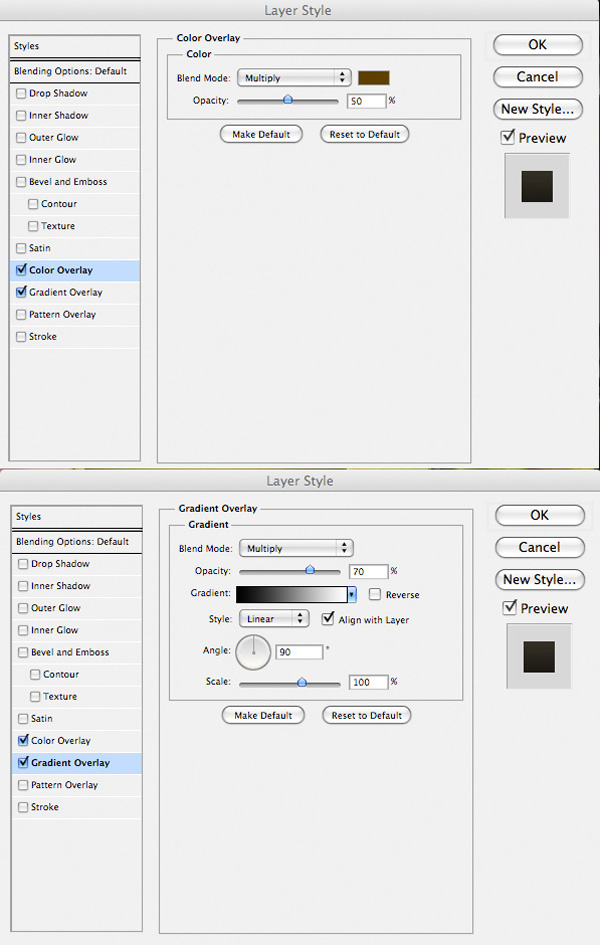
Task: Adjust Color Overlay opacity slider handle
Action: coord(288,99)
